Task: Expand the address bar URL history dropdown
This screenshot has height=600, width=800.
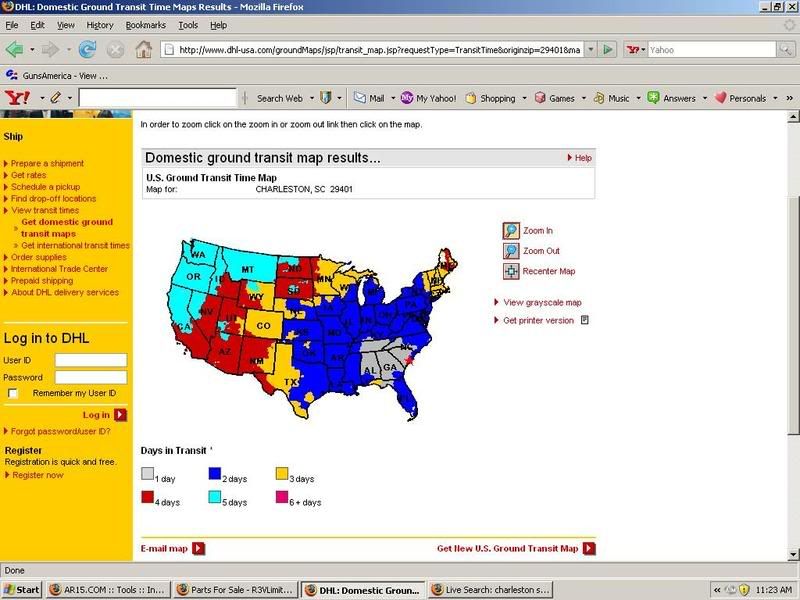Action: (x=590, y=49)
